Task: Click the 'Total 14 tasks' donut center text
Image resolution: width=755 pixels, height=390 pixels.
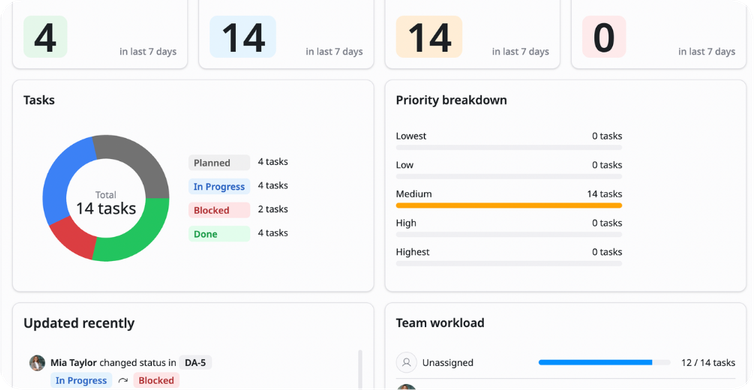Action: (106, 203)
